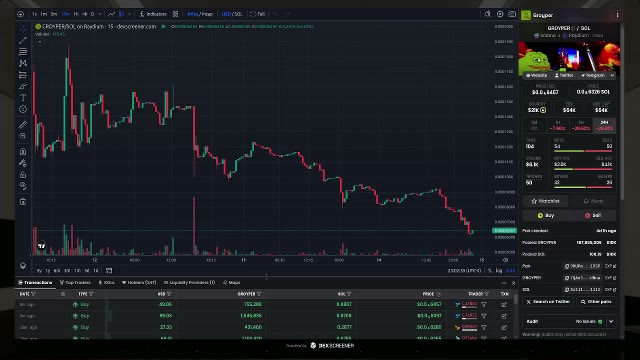
Task: Add Groyper to Watchlist
Action: pyautogui.click(x=545, y=201)
